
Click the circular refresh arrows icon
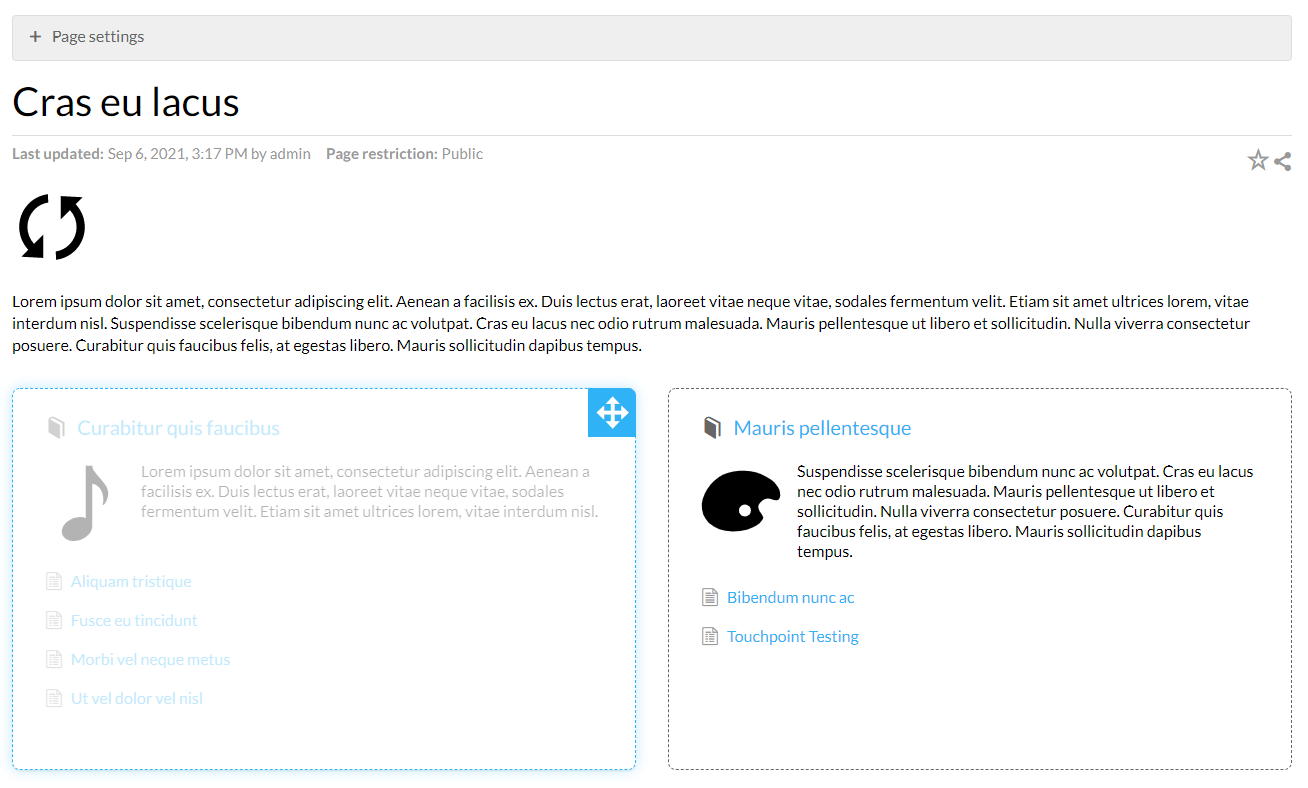(52, 227)
